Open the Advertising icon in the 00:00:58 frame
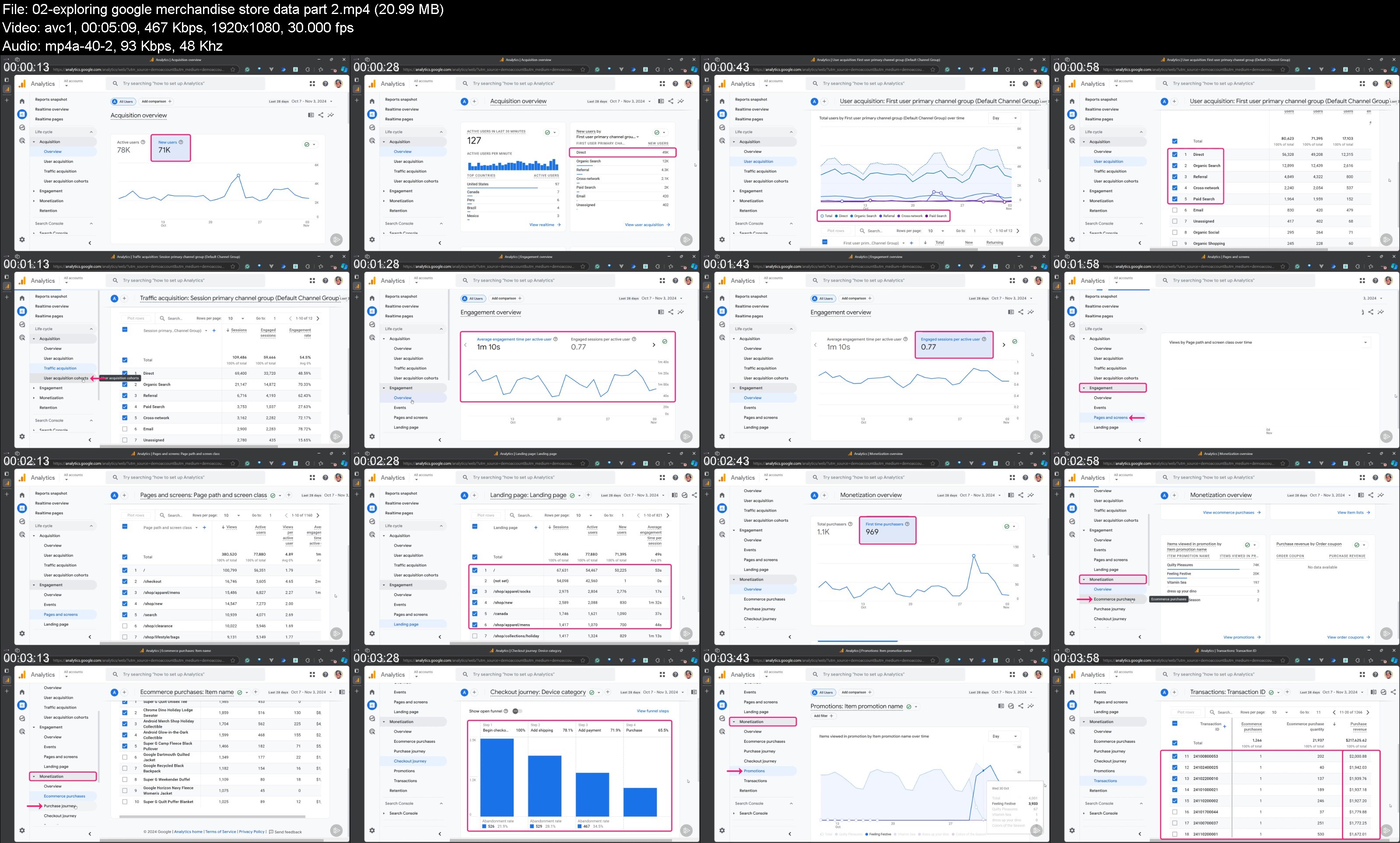Screen dimensions: 1400x843 pyautogui.click(x=1072, y=140)
